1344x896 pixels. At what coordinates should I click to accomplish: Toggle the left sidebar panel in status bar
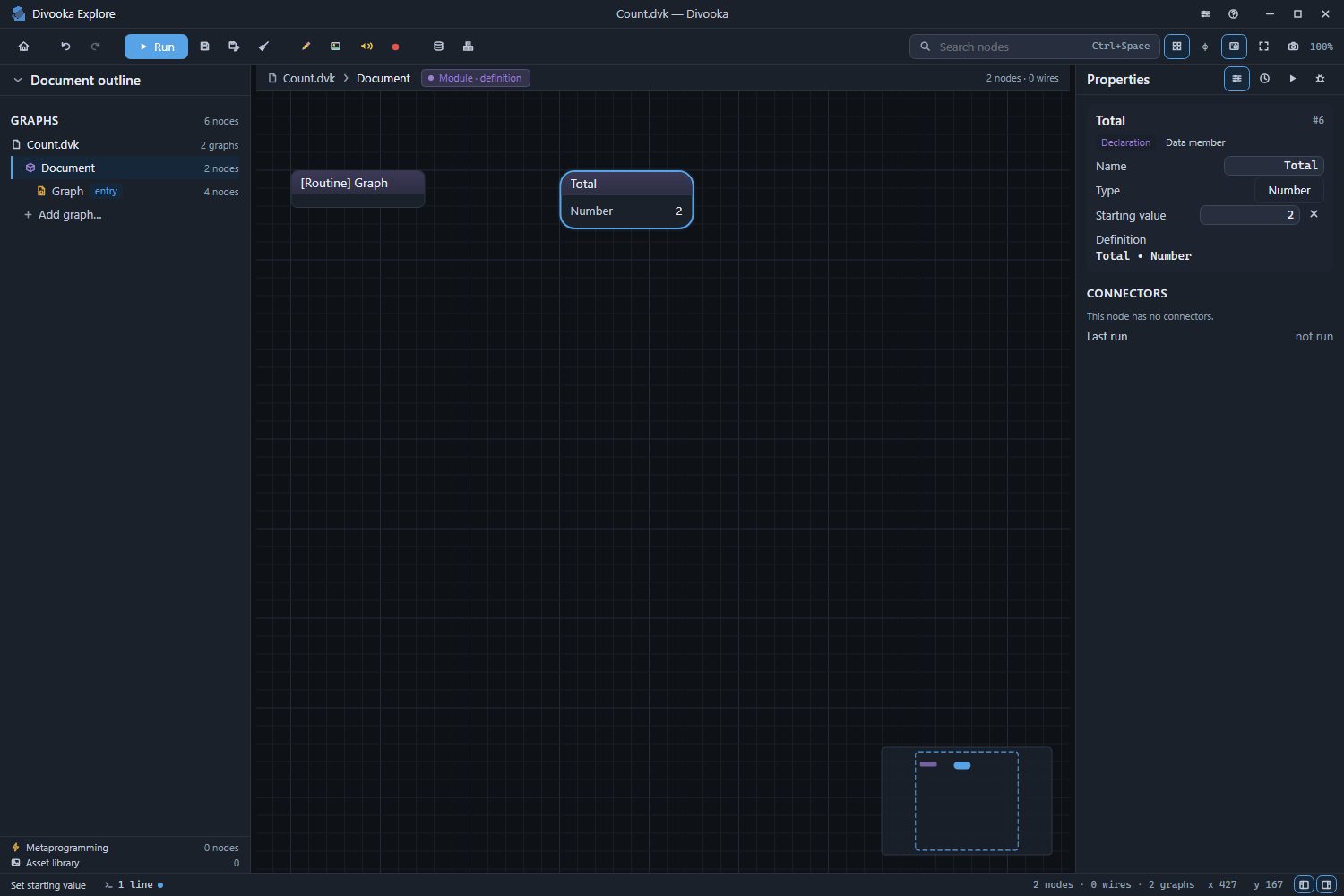pyautogui.click(x=1305, y=884)
